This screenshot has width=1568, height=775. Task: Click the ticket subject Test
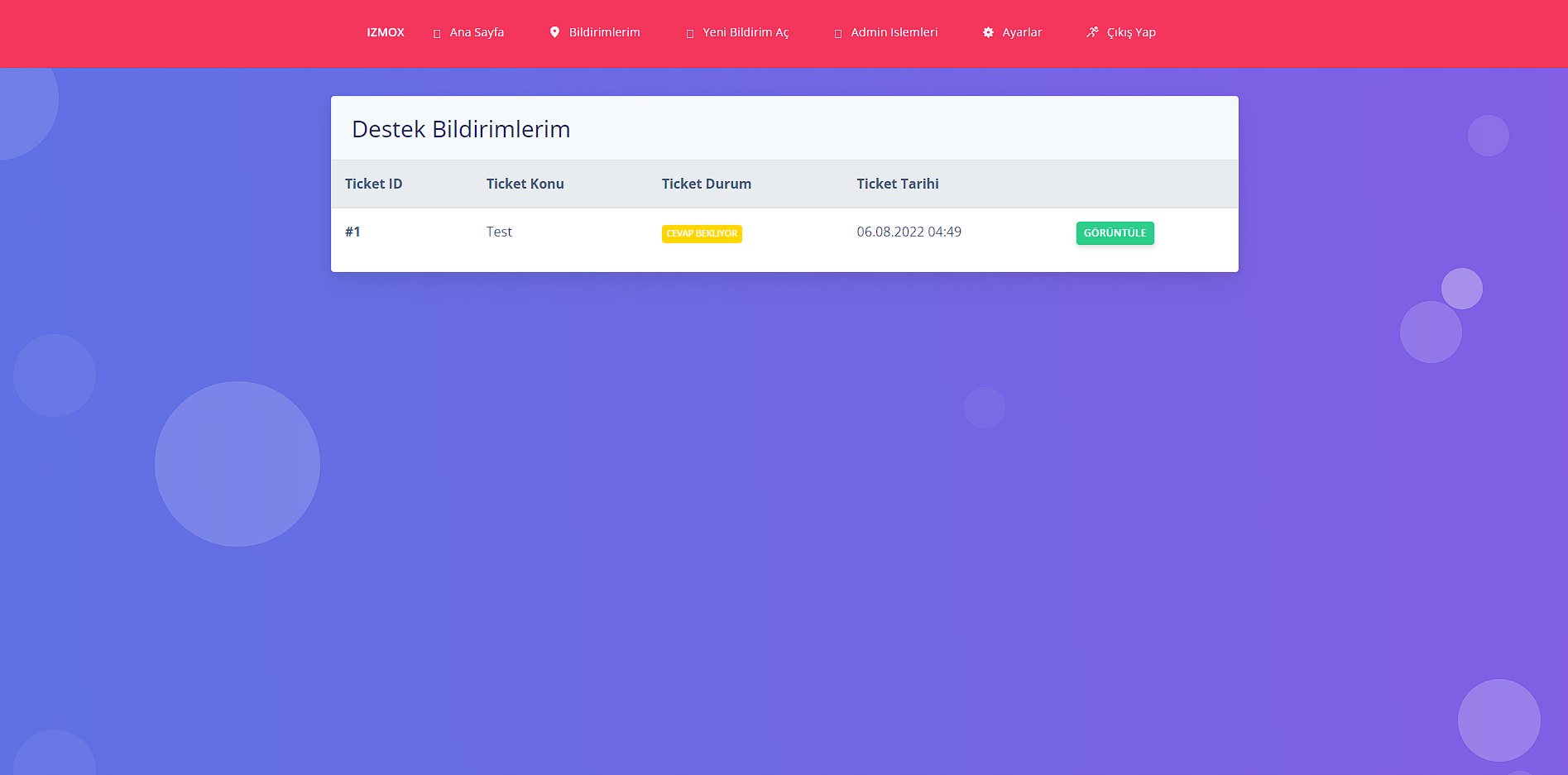pyautogui.click(x=499, y=232)
